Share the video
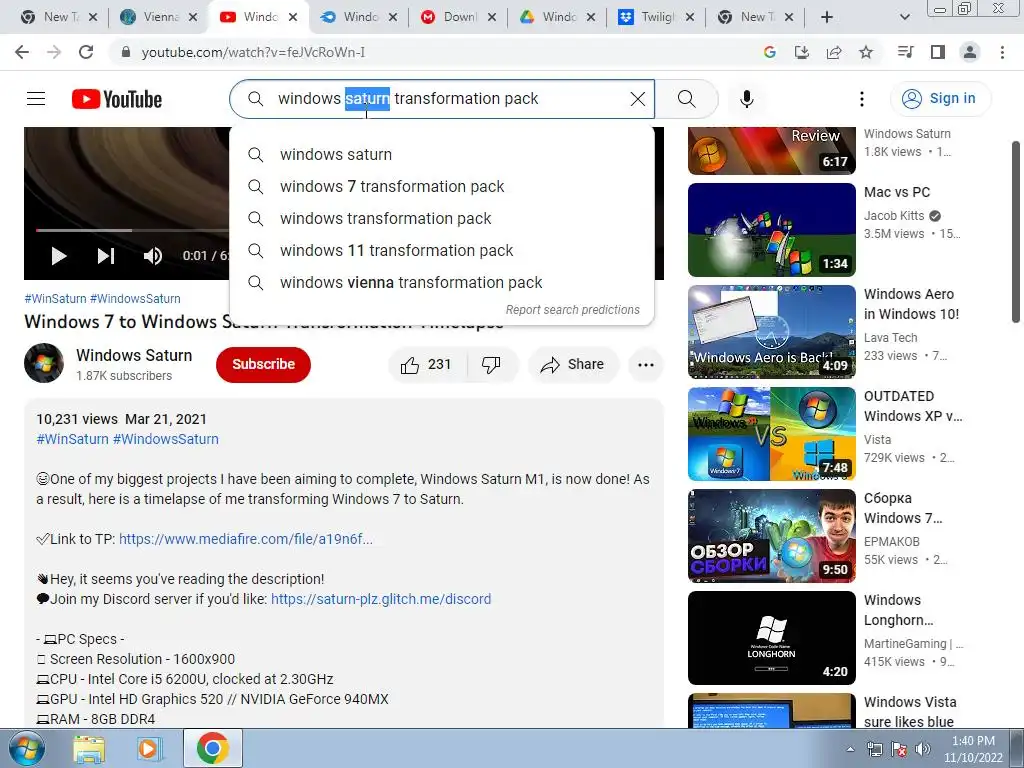Screen dimensions: 1024x768 (573, 364)
